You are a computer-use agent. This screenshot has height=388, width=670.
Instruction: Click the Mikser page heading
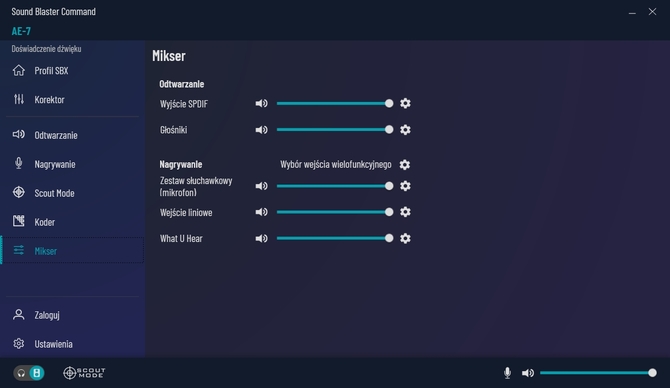[x=169, y=56]
